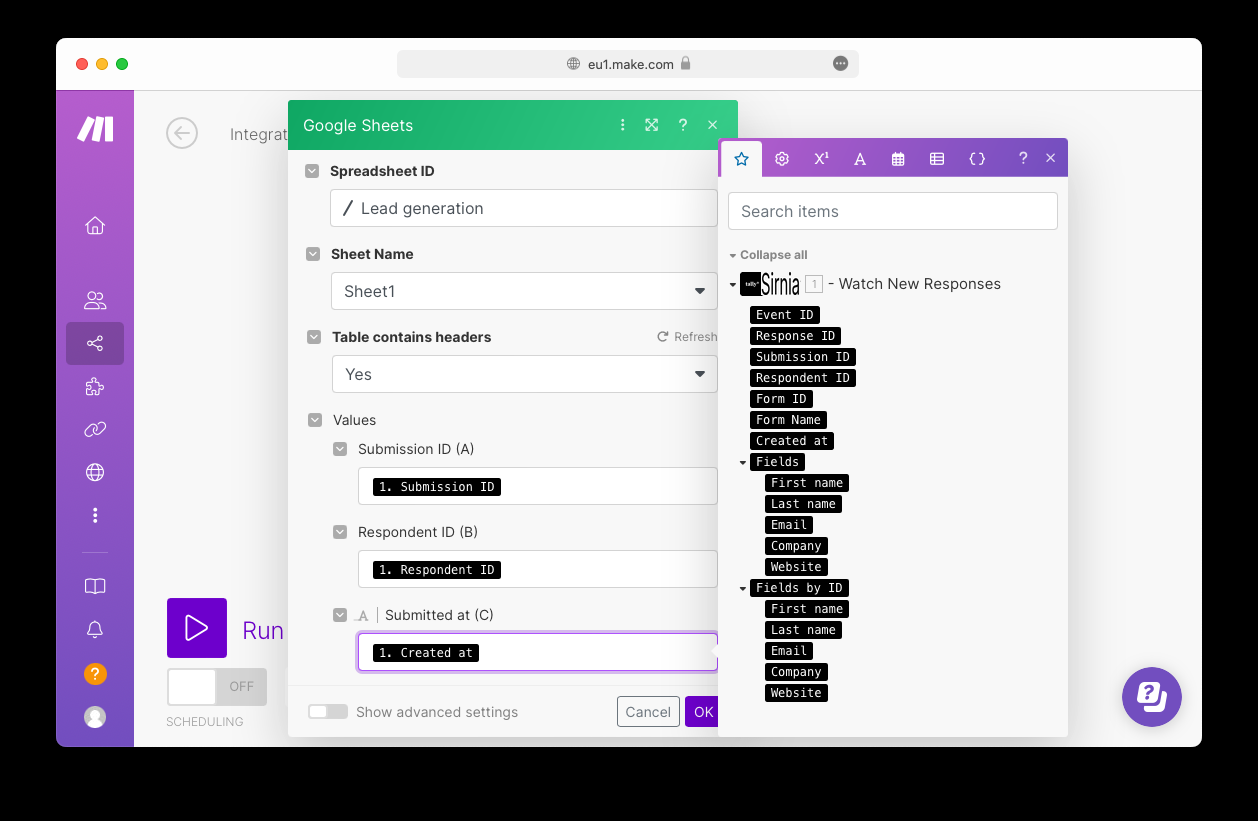The width and height of the screenshot is (1258, 821).
Task: Select Company under Fields by ID
Action: [x=796, y=672]
